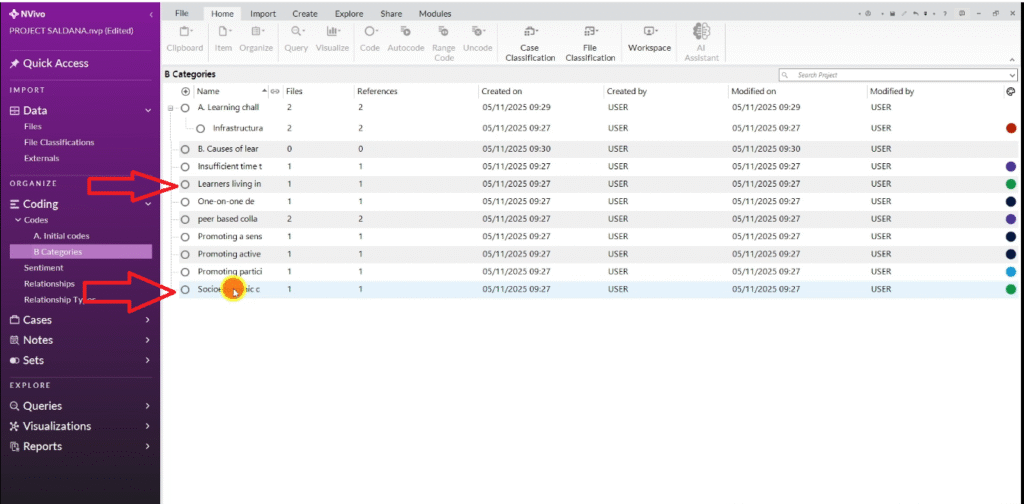Go to Quick Access
1024x504 pixels.
56,63
